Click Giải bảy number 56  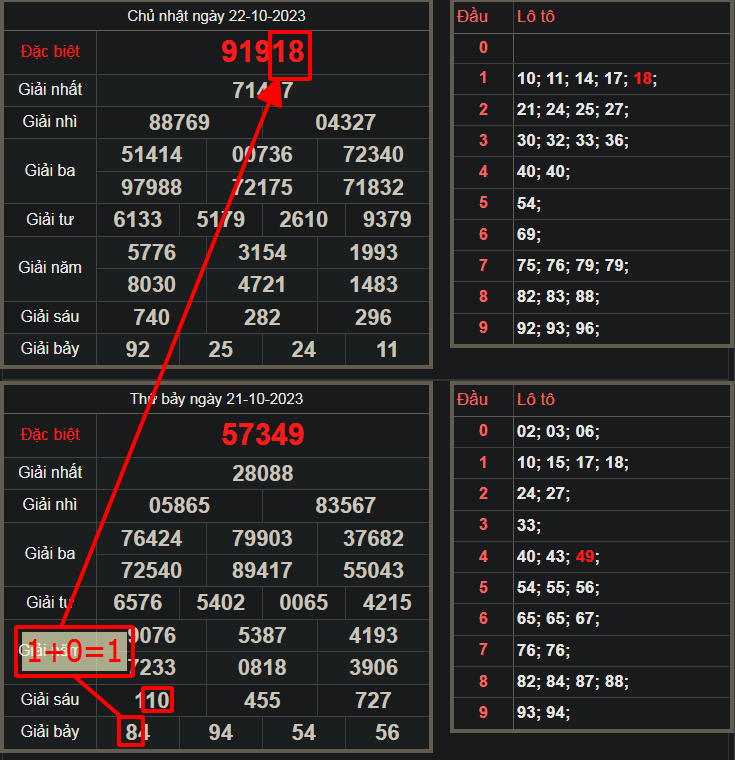coord(387,732)
